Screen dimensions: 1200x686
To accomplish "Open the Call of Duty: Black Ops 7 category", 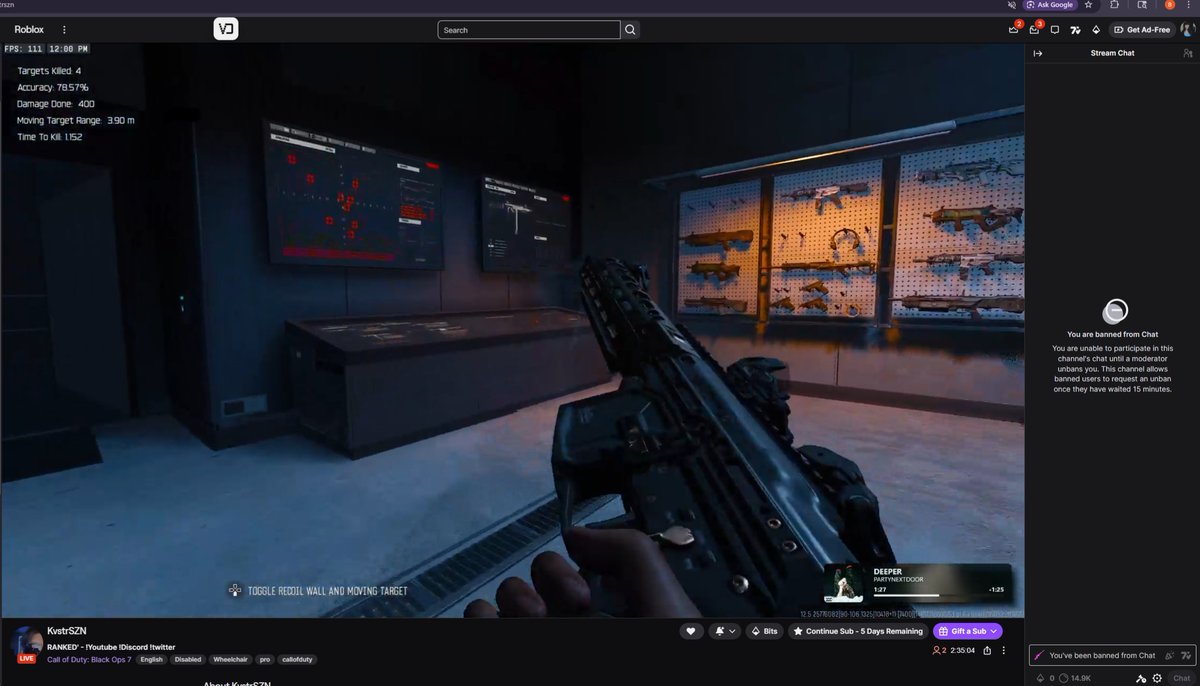I will pos(89,659).
